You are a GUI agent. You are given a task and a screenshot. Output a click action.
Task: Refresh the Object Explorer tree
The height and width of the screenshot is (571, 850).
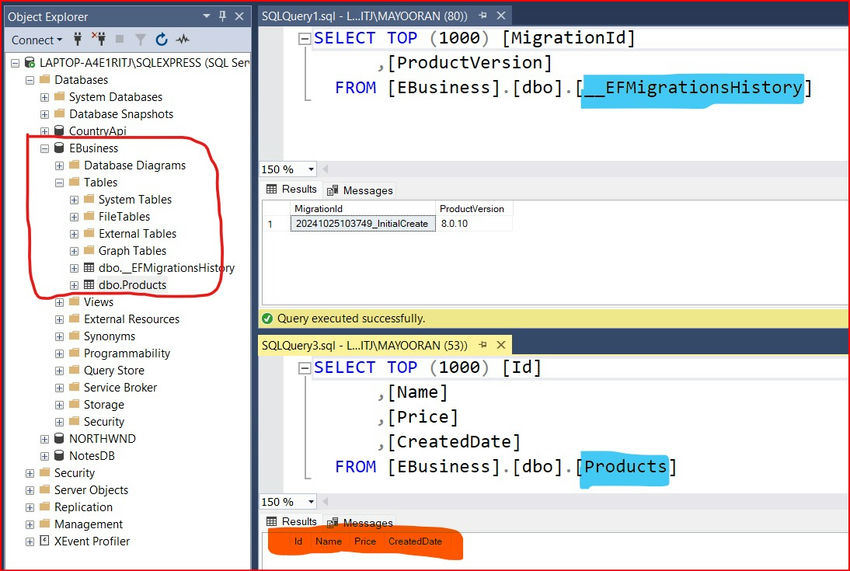[x=162, y=40]
